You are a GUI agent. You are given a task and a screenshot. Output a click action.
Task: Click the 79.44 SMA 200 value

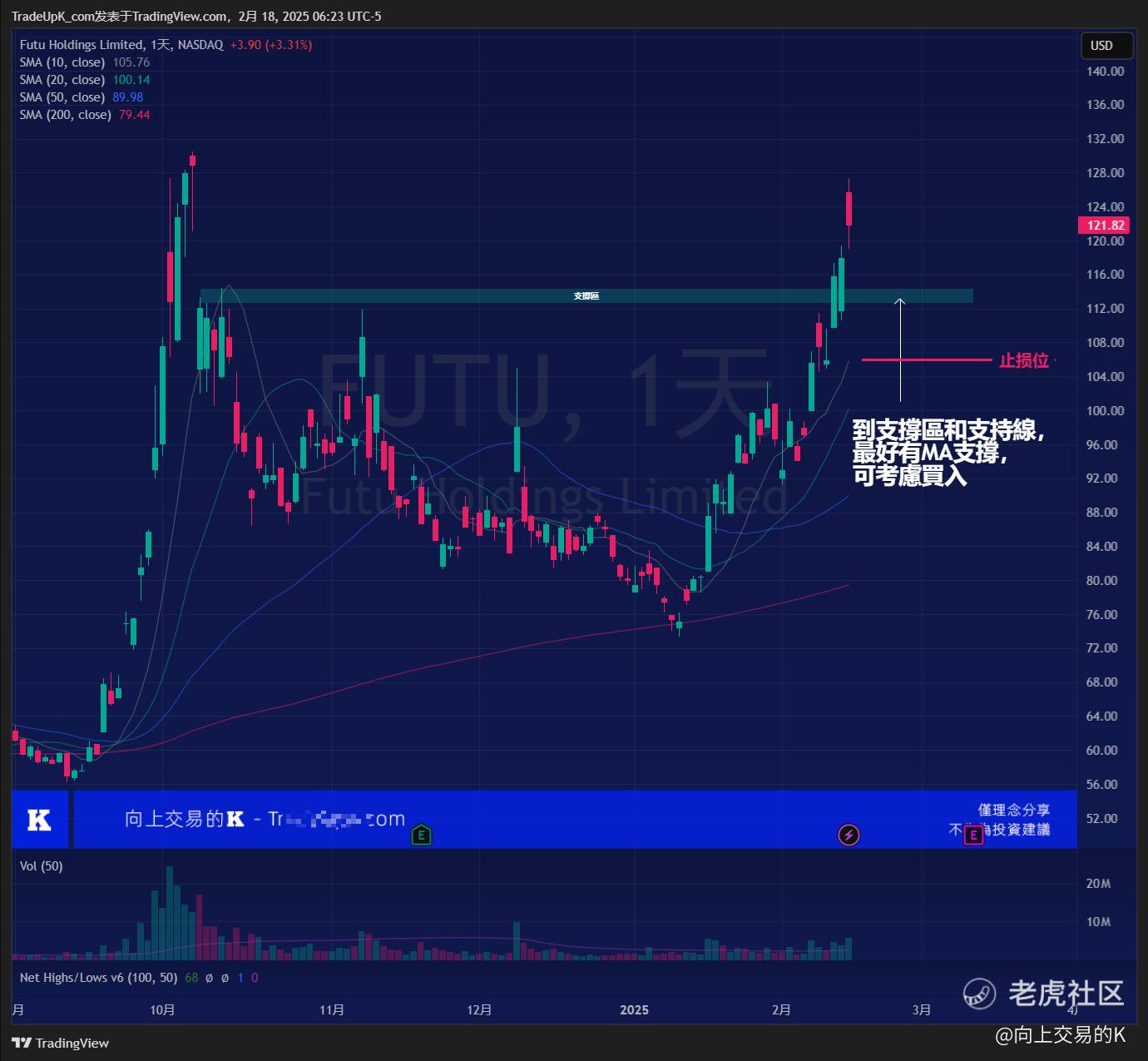point(135,115)
